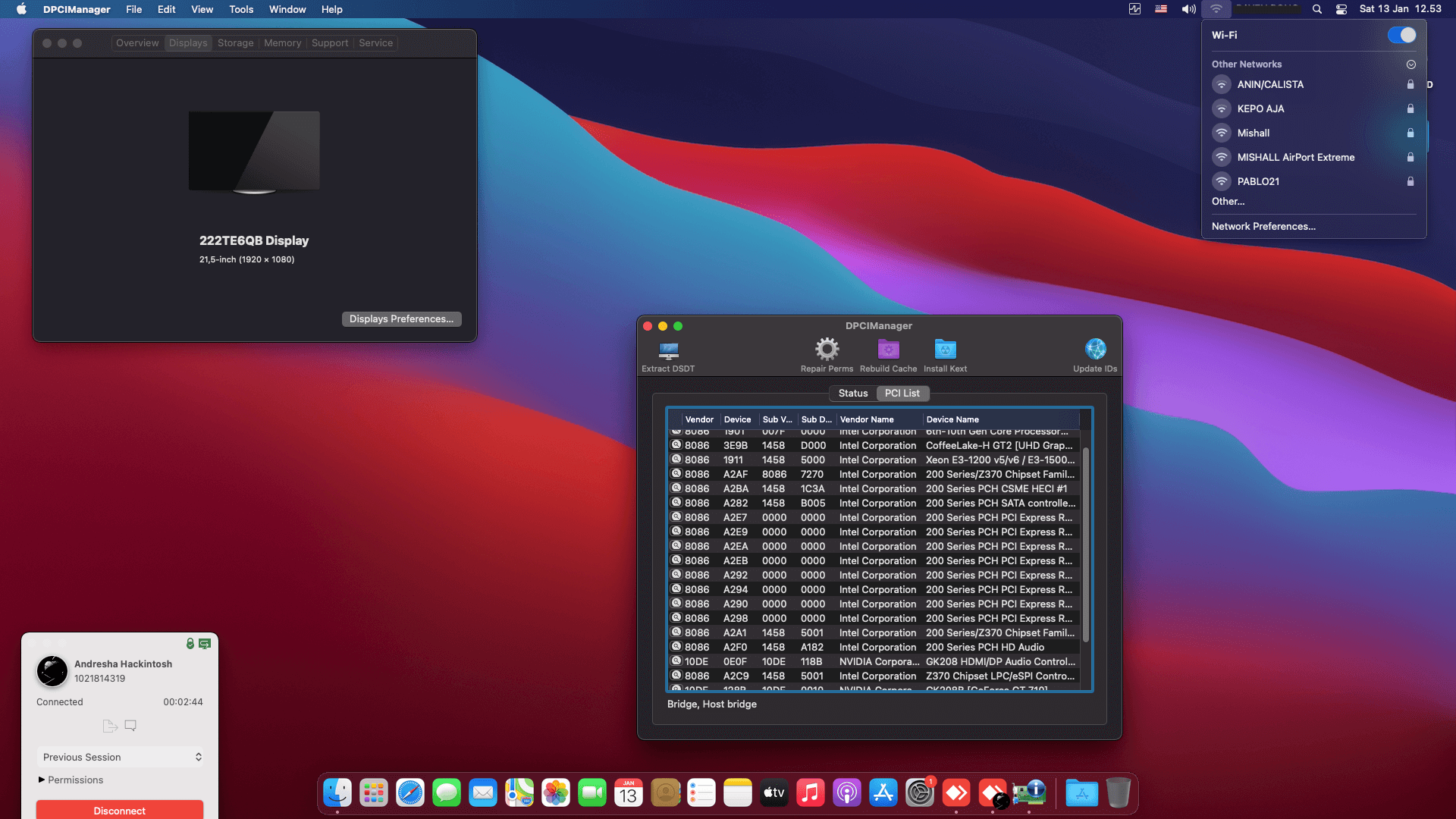Open Messages from the dock
Screen dimensions: 1456x819
[x=447, y=793]
